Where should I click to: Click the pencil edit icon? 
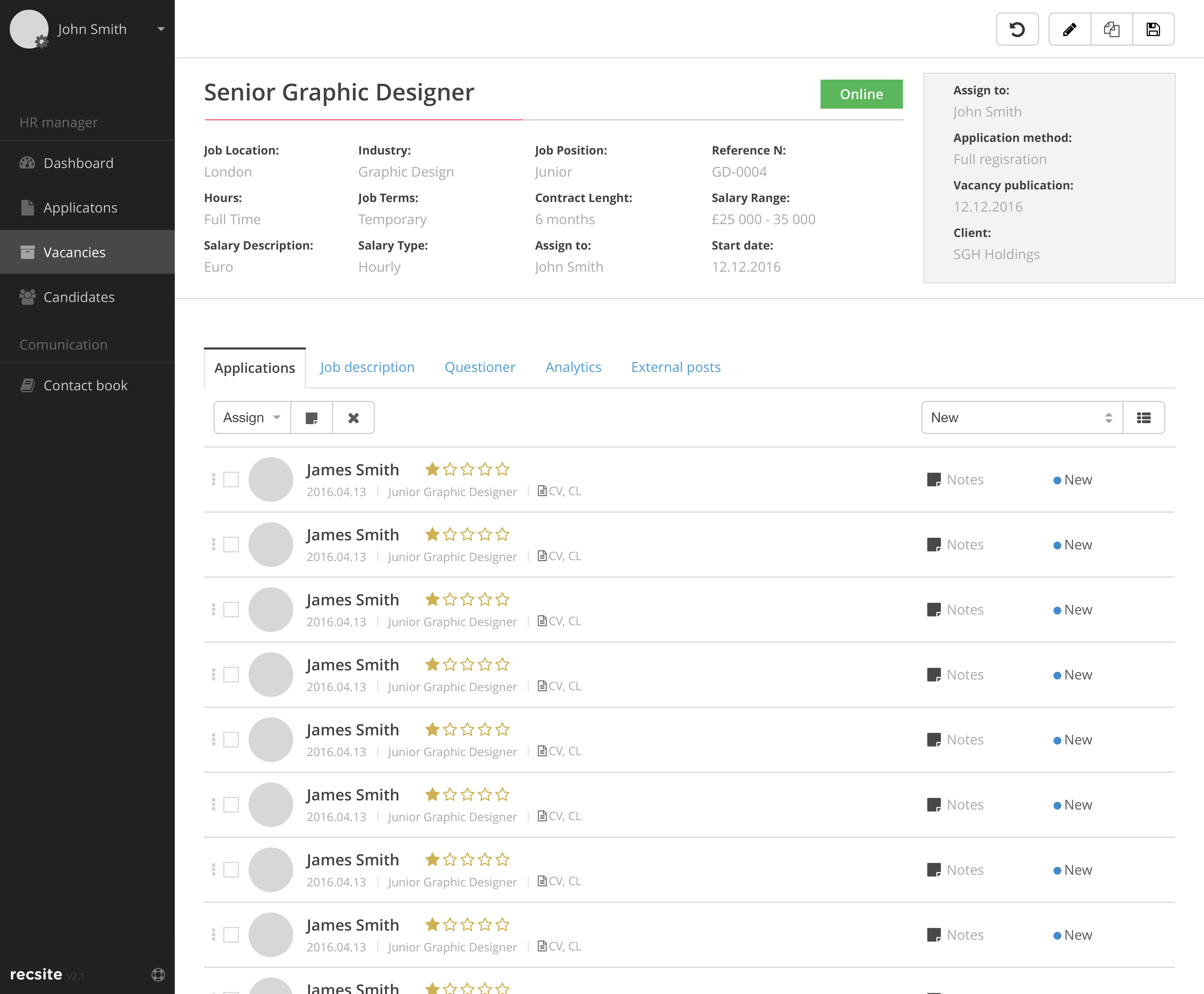(1069, 29)
